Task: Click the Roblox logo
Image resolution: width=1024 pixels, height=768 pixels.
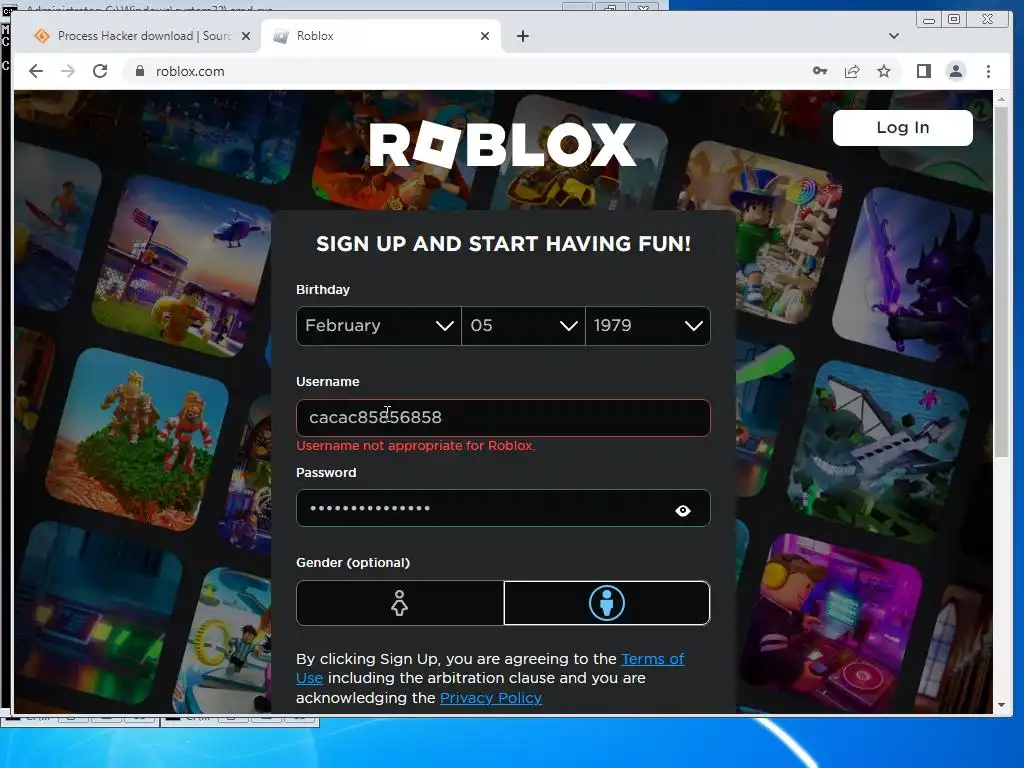Action: point(502,144)
